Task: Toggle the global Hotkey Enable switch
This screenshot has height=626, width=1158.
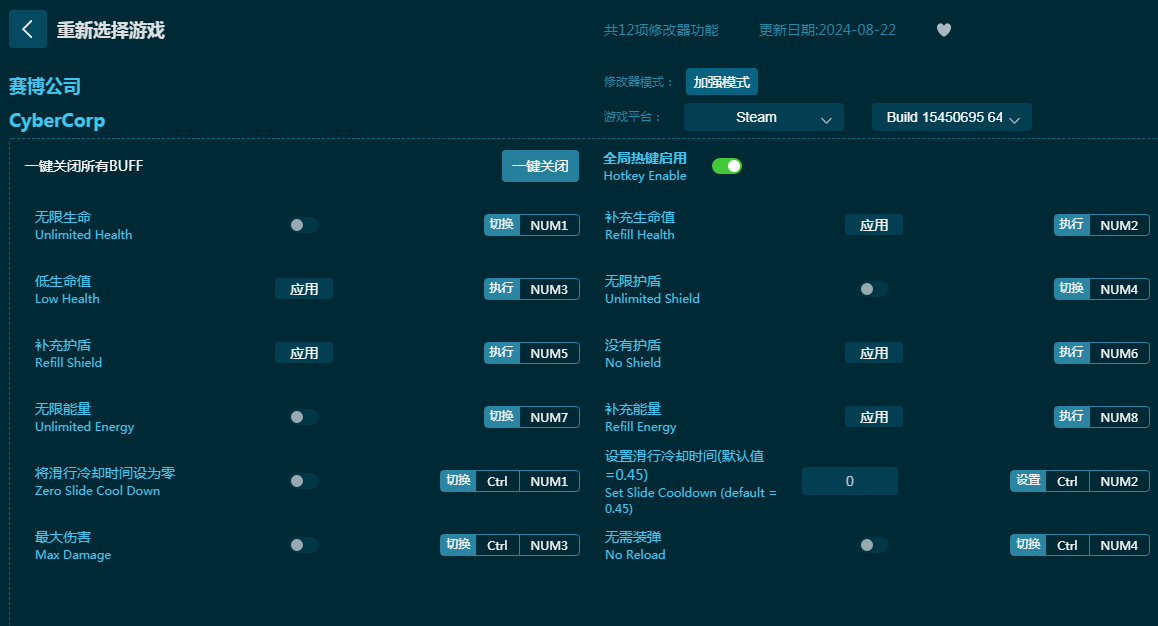Action: tap(726, 166)
